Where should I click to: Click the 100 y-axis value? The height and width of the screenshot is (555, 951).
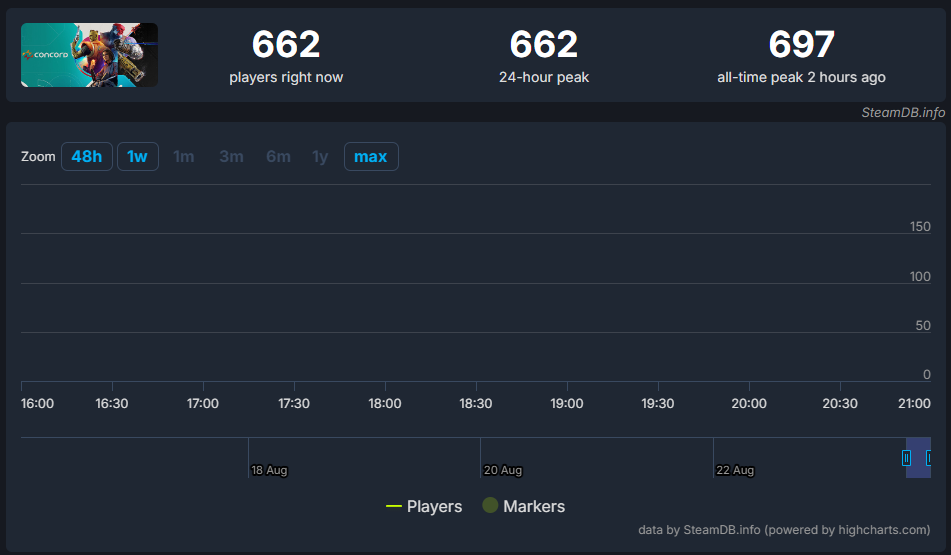920,277
